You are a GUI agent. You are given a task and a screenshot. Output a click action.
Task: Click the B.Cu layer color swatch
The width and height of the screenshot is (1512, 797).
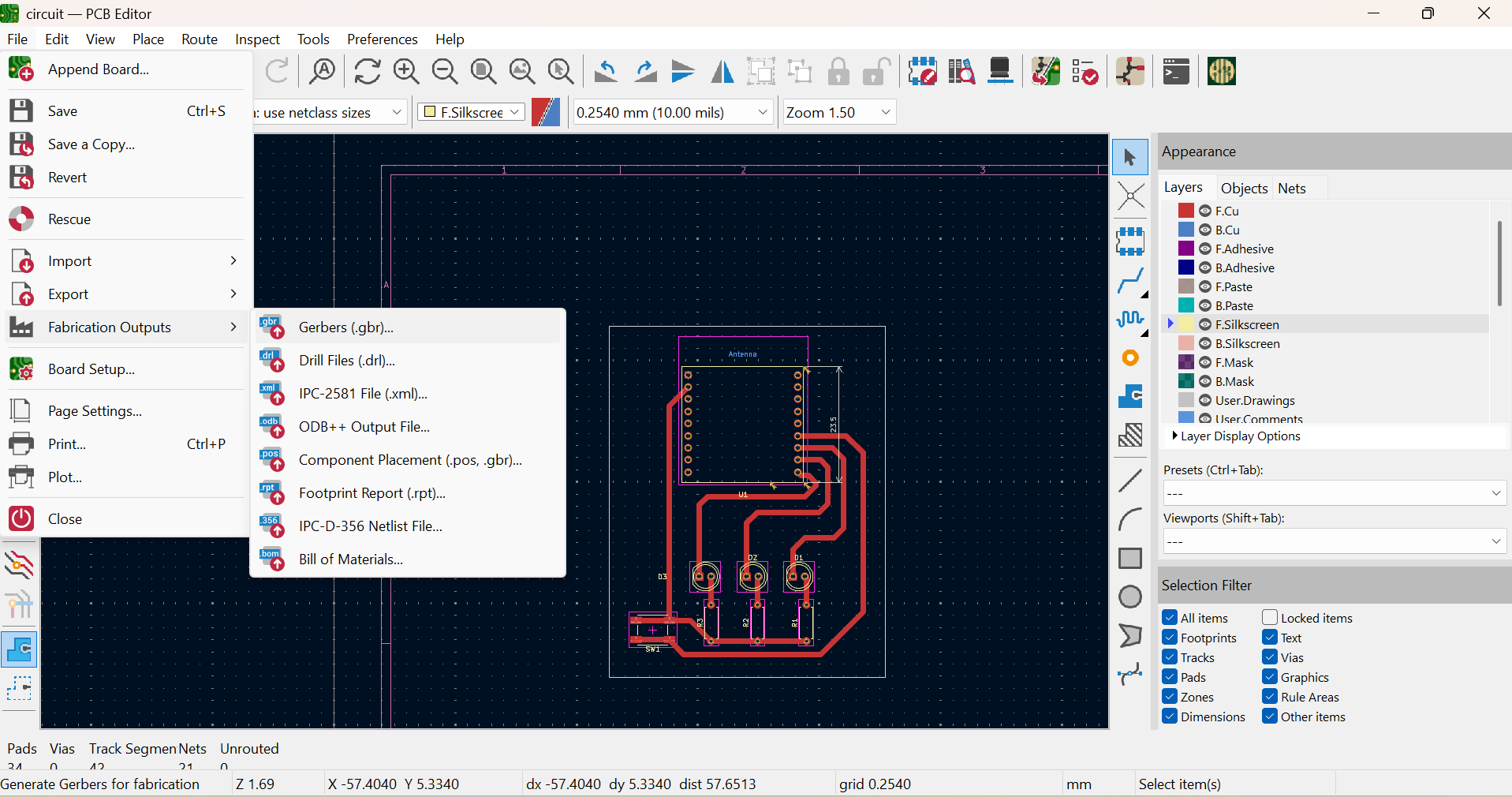pos(1185,230)
